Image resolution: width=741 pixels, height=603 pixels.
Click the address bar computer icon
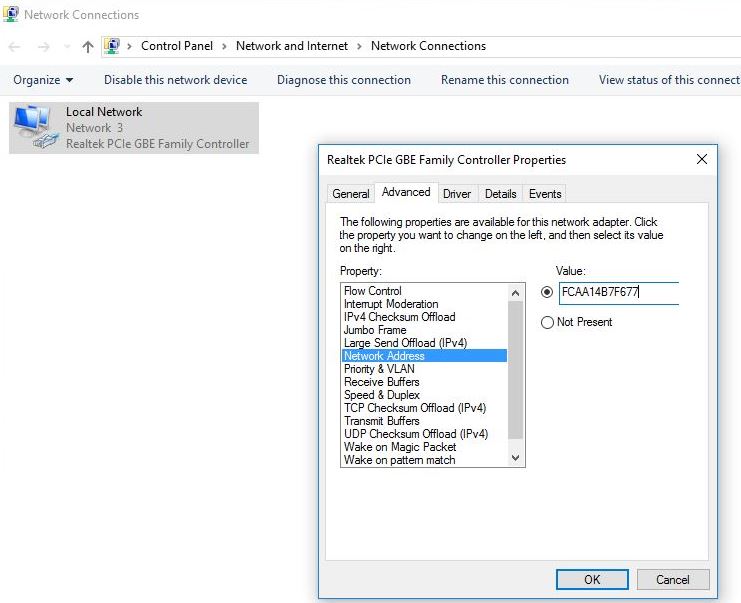point(112,46)
